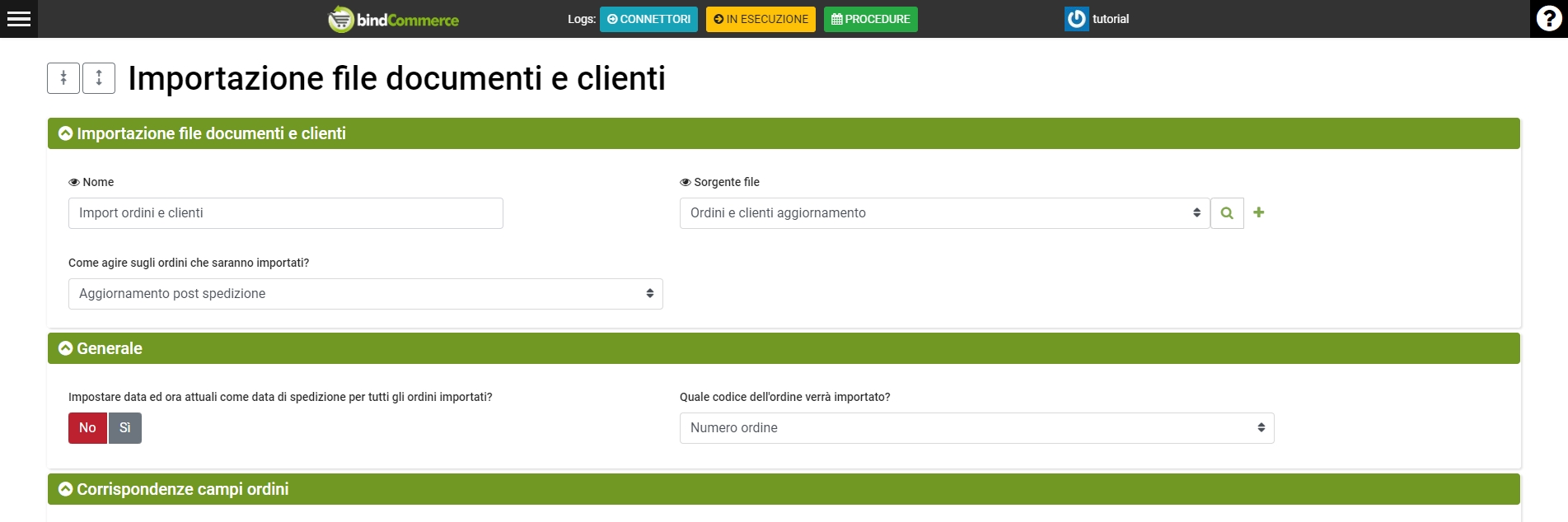Select No for shipping date option

87,428
